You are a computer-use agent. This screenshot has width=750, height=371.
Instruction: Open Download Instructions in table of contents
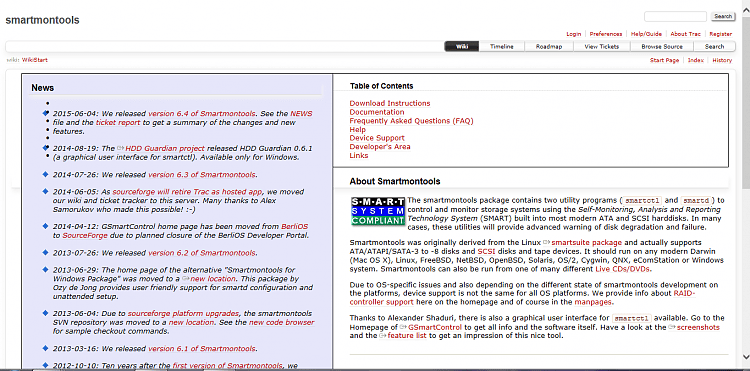[390, 103]
